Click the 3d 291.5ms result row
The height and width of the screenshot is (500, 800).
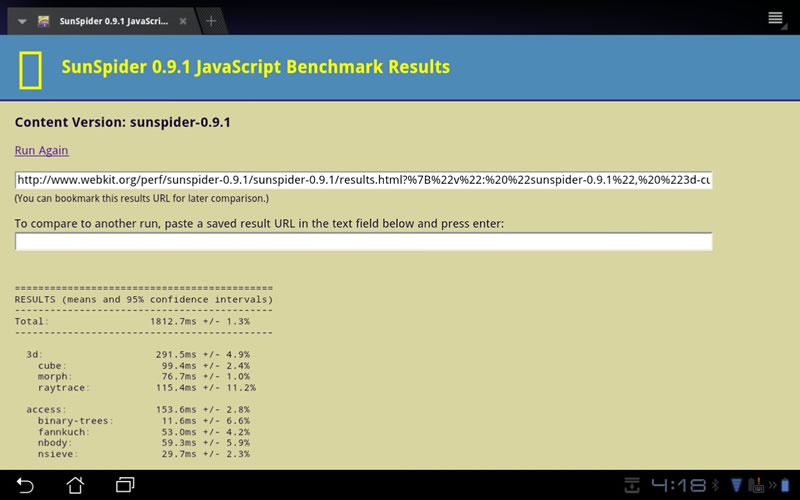138,354
